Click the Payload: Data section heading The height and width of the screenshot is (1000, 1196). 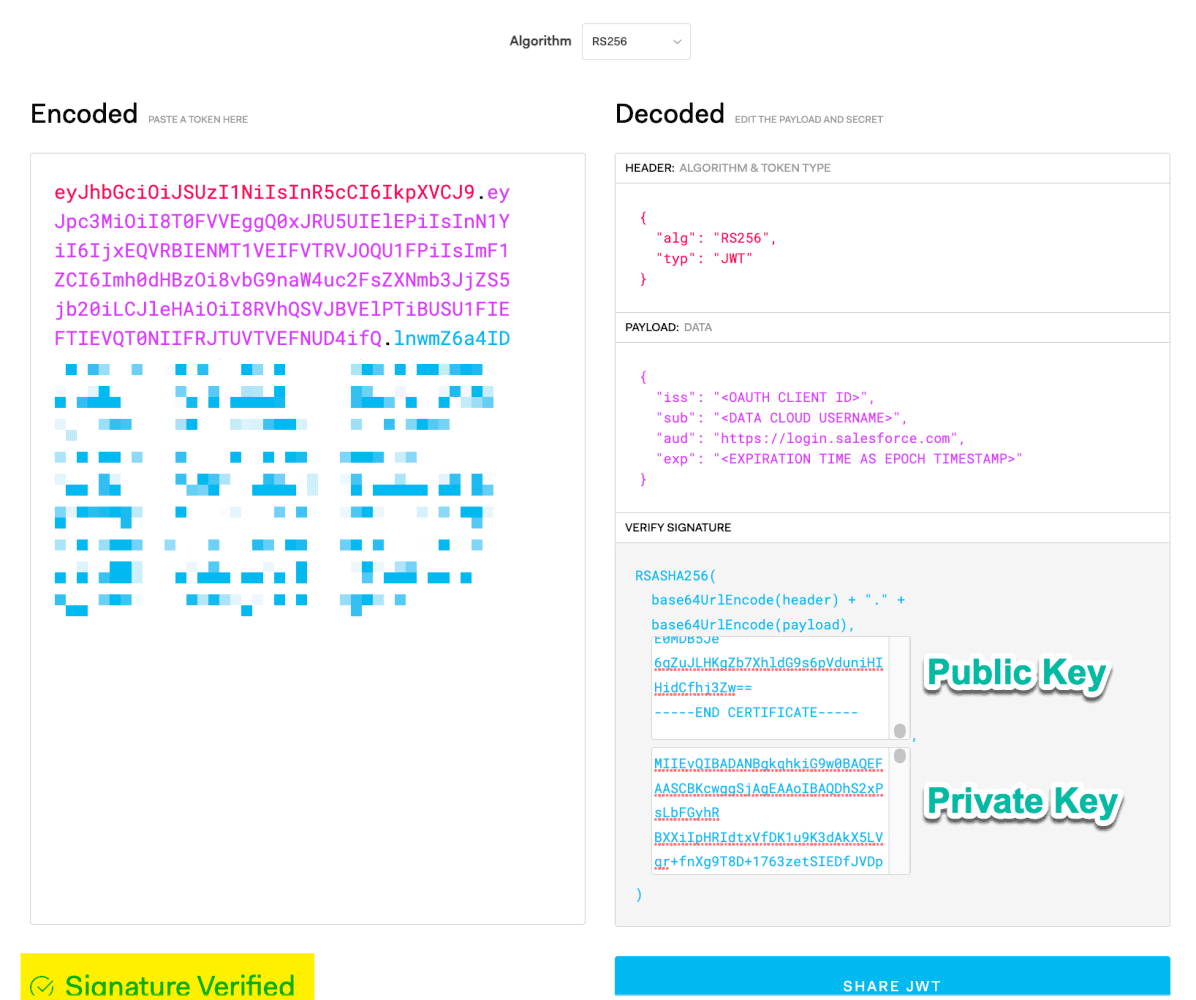[x=668, y=327]
